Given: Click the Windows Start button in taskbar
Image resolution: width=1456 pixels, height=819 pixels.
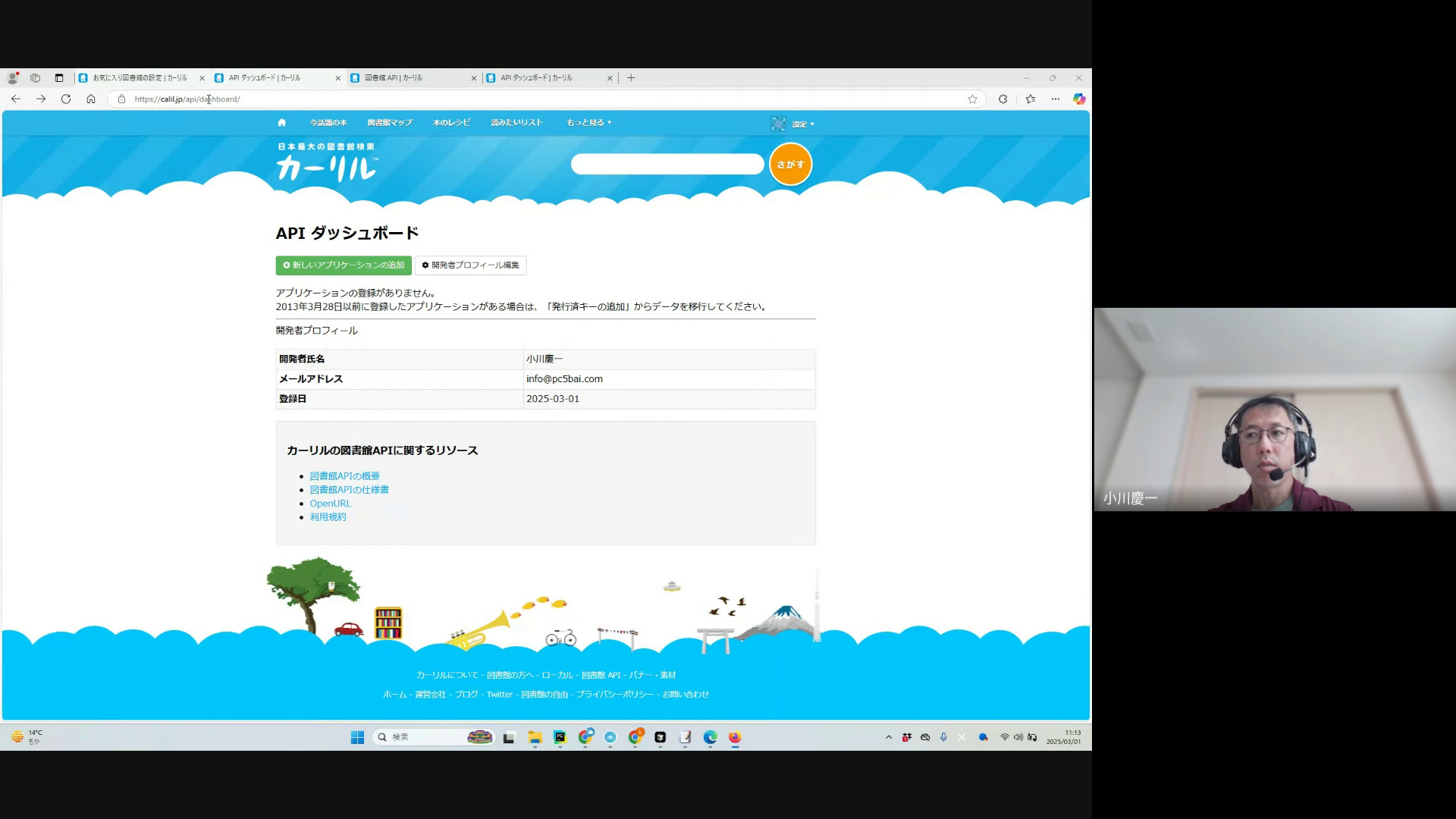Looking at the screenshot, I should pyautogui.click(x=357, y=737).
